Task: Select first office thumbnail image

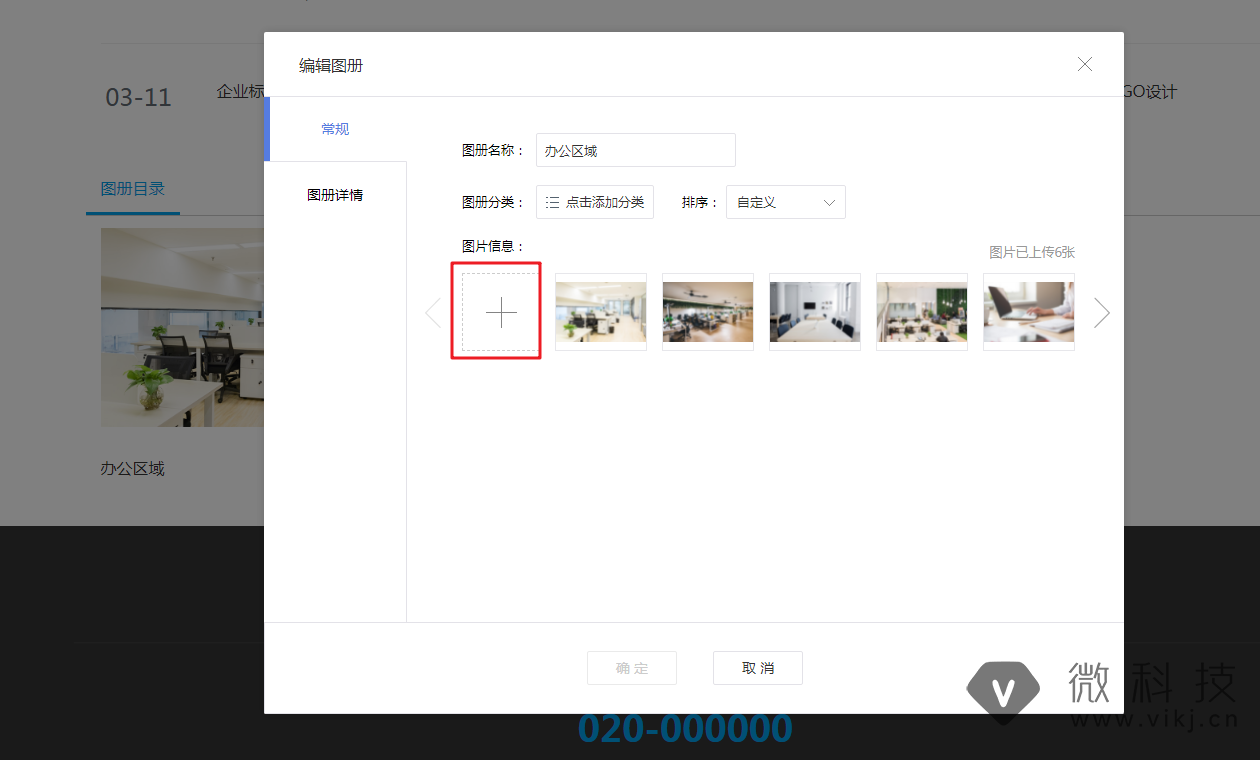Action: tap(601, 312)
